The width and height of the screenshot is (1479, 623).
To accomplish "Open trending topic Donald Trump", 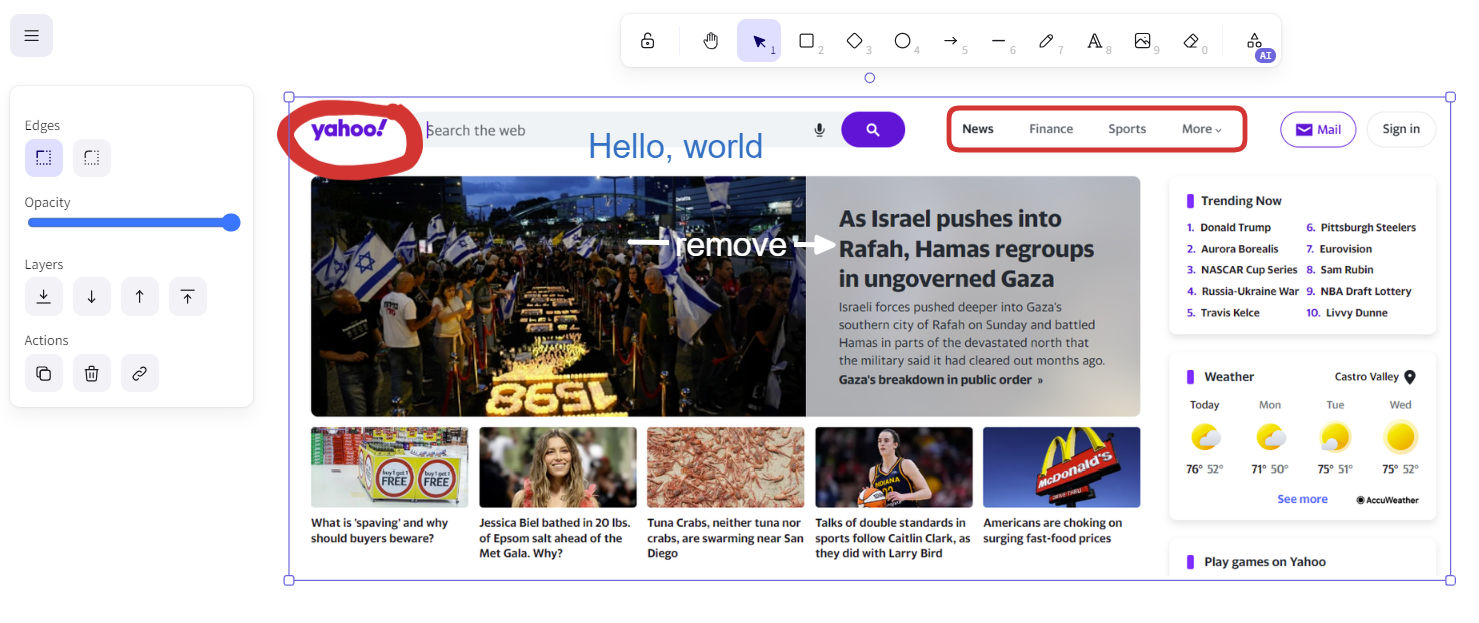I will [x=1235, y=228].
